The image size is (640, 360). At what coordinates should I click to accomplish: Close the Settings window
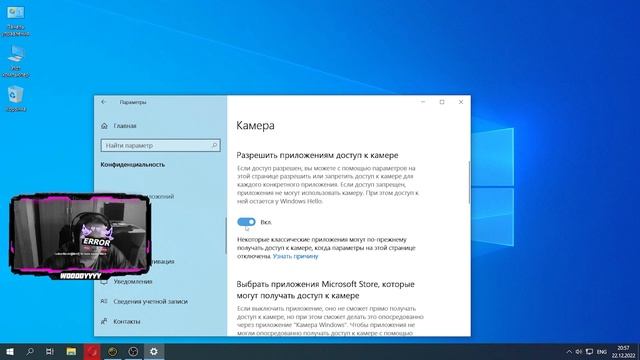click(x=461, y=102)
